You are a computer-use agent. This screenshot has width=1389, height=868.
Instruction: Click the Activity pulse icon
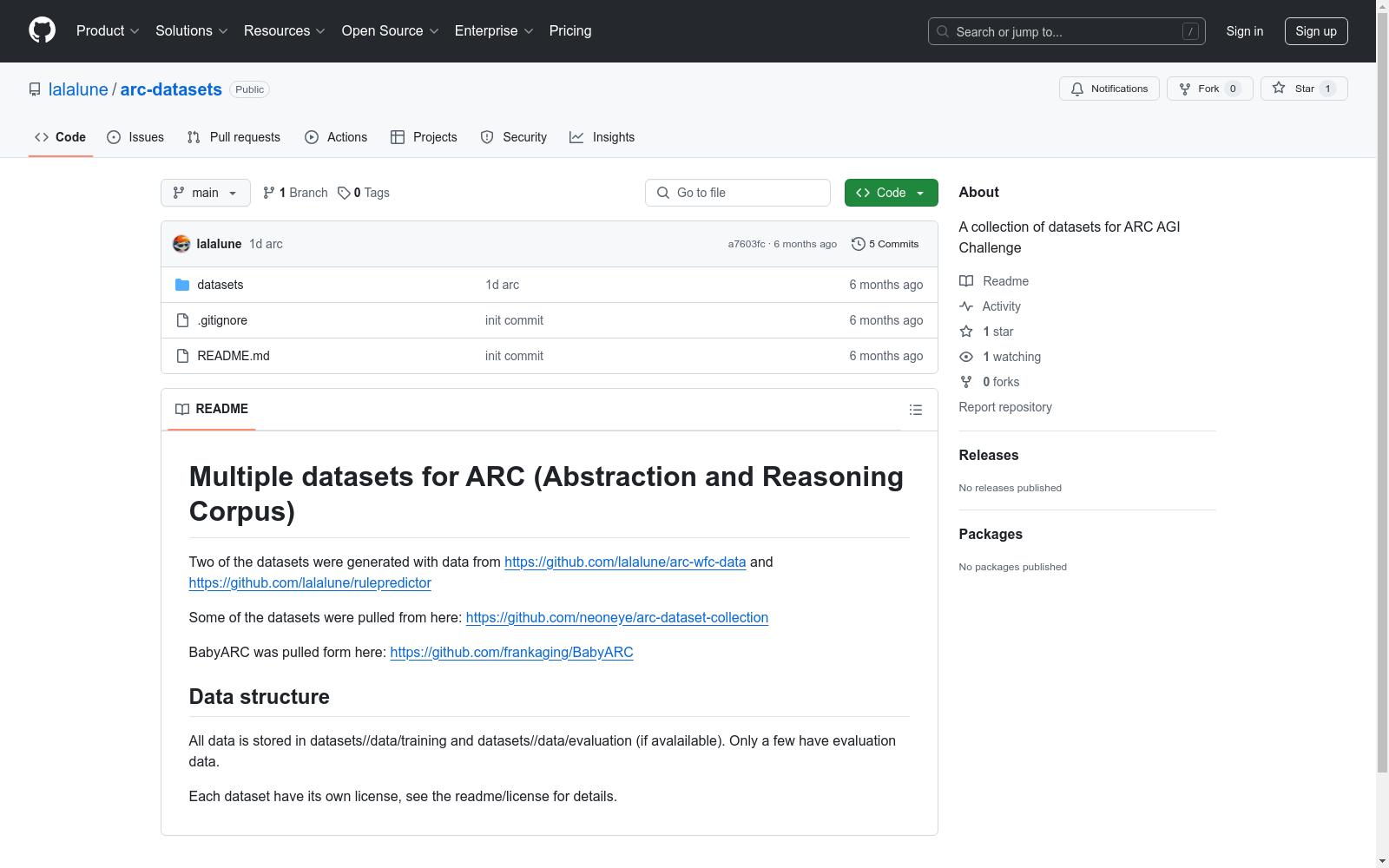(966, 306)
